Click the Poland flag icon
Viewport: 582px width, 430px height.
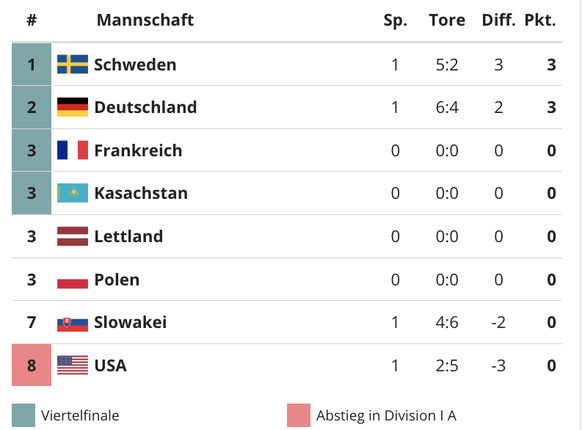tap(72, 279)
